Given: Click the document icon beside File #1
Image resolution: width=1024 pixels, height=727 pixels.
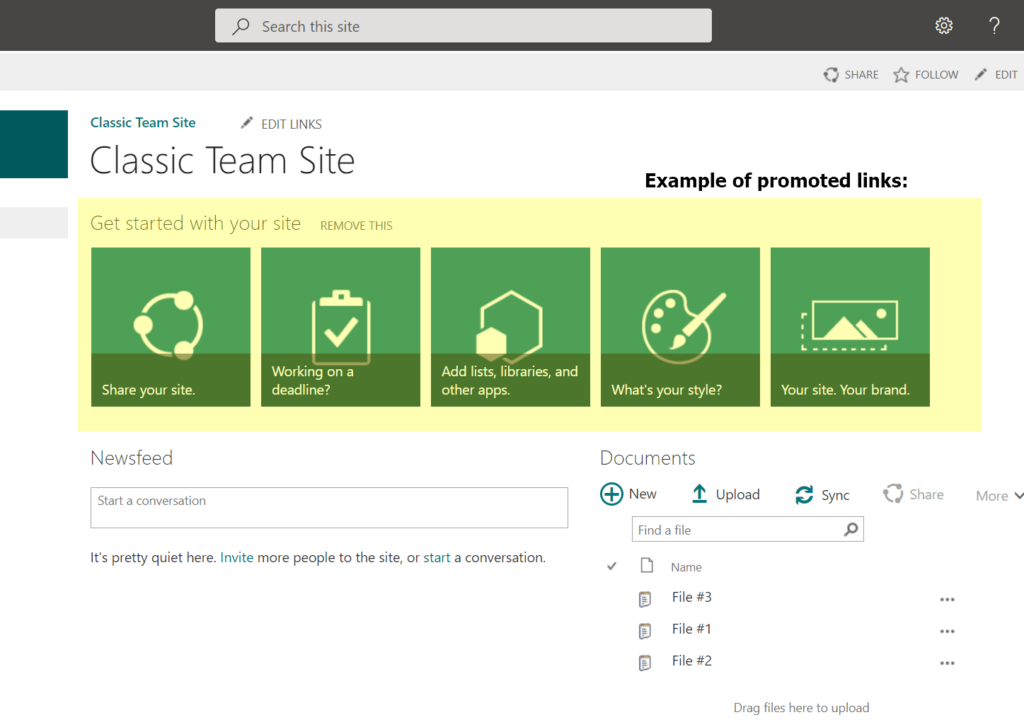Looking at the screenshot, I should click(645, 630).
